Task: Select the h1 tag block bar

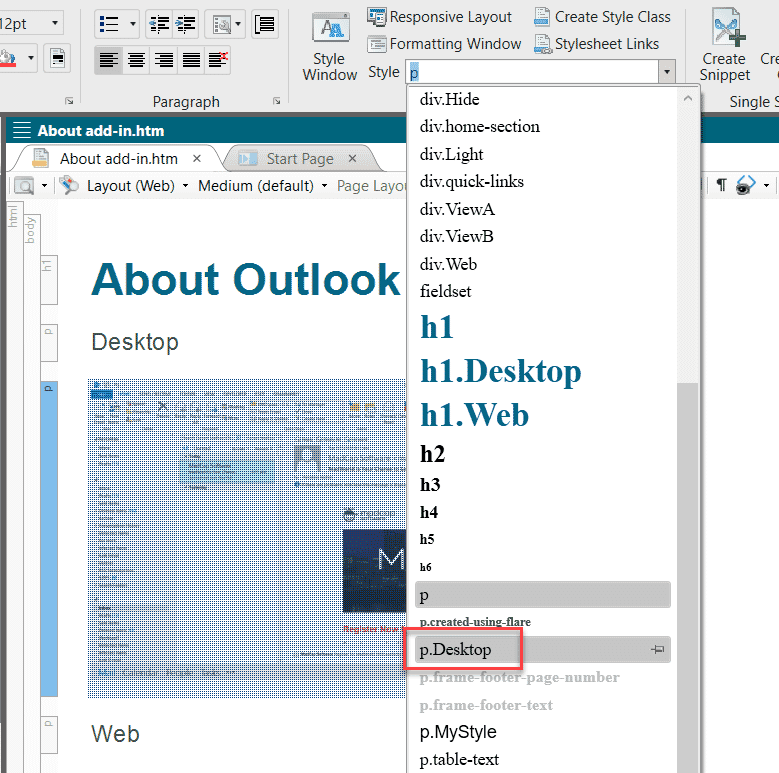Action: (49, 280)
